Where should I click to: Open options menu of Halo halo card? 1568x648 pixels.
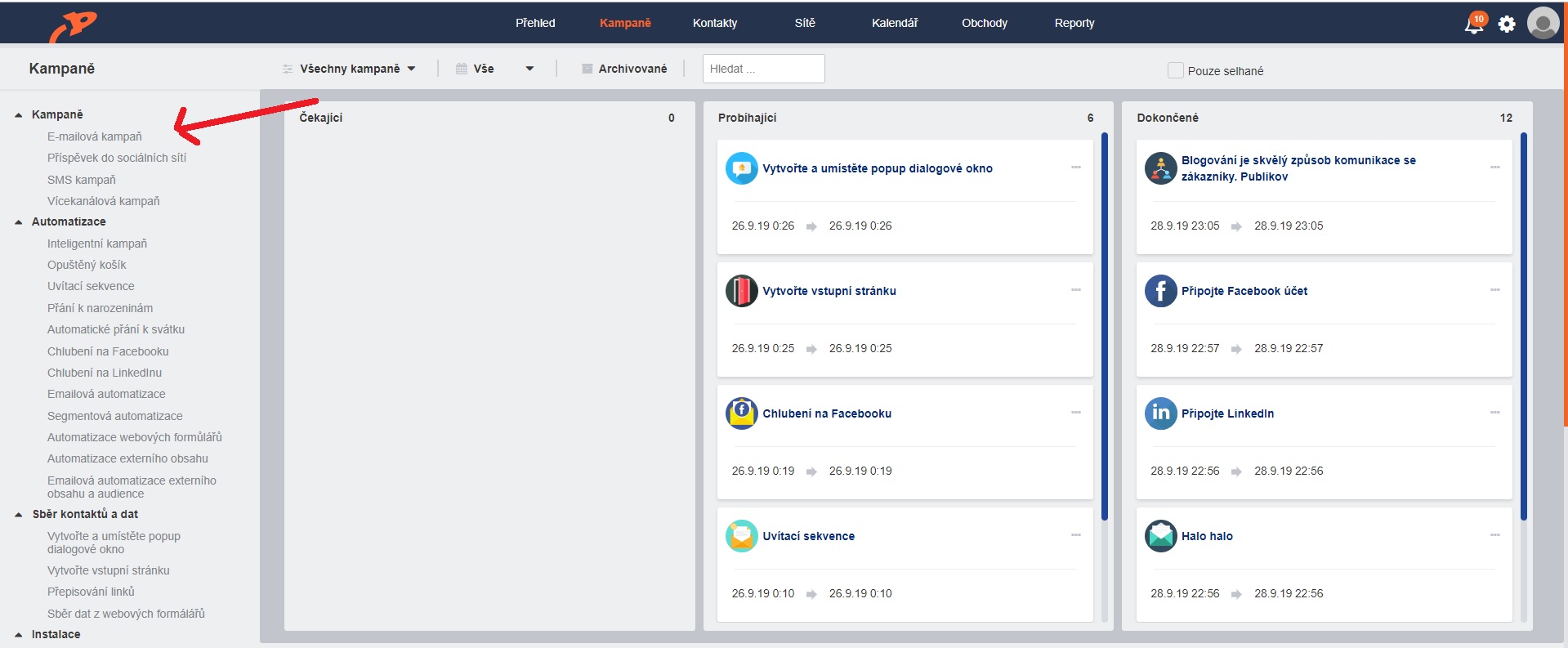(x=1495, y=535)
